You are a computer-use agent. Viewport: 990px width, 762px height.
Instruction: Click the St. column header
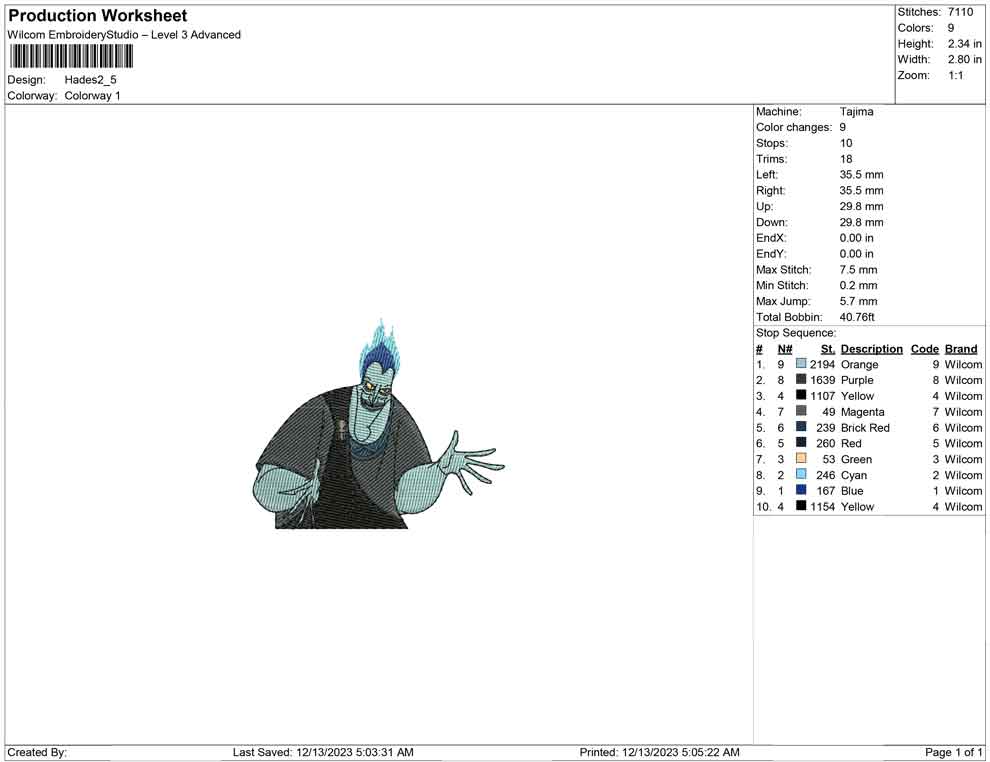coord(828,349)
